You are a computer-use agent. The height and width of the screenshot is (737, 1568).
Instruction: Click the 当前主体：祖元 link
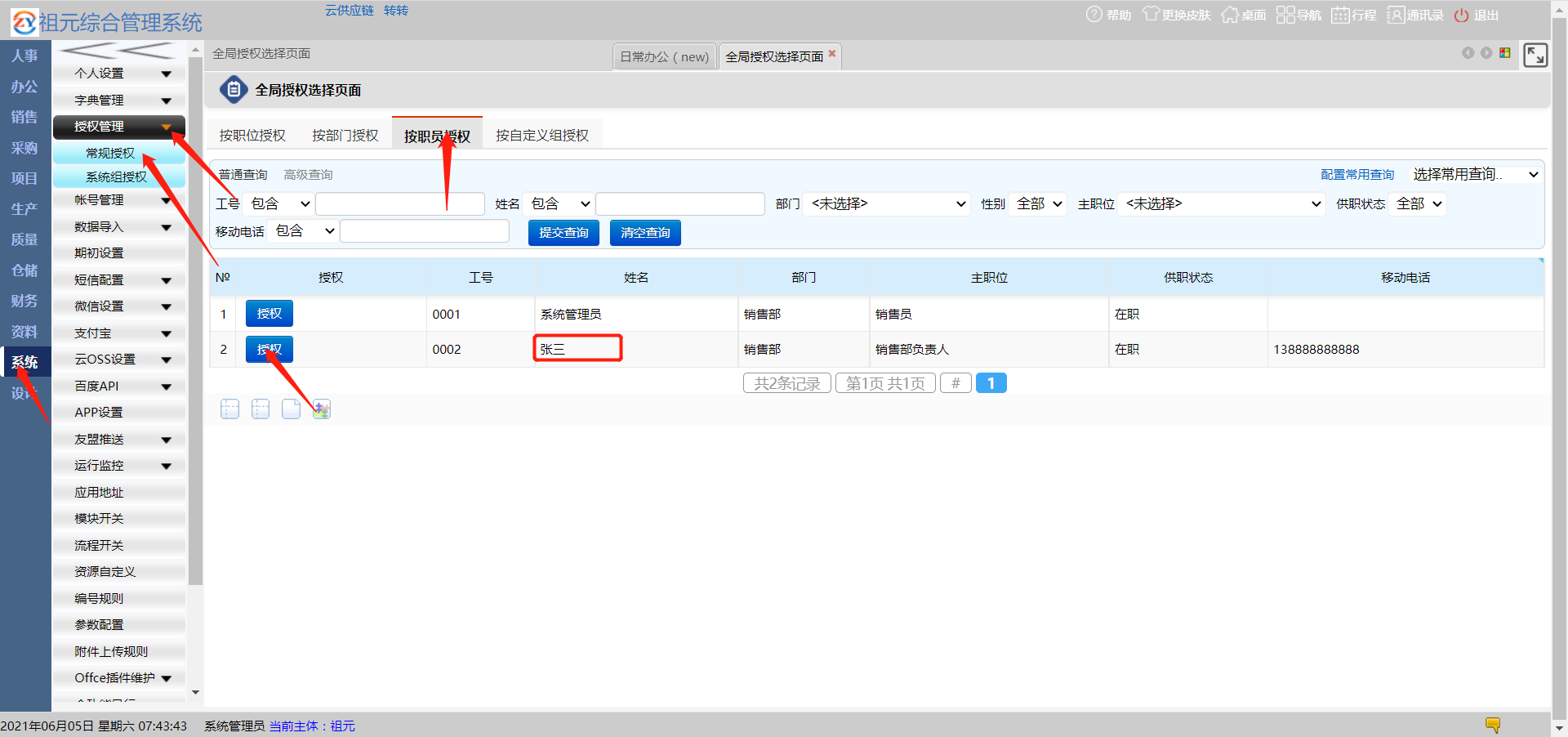click(312, 726)
